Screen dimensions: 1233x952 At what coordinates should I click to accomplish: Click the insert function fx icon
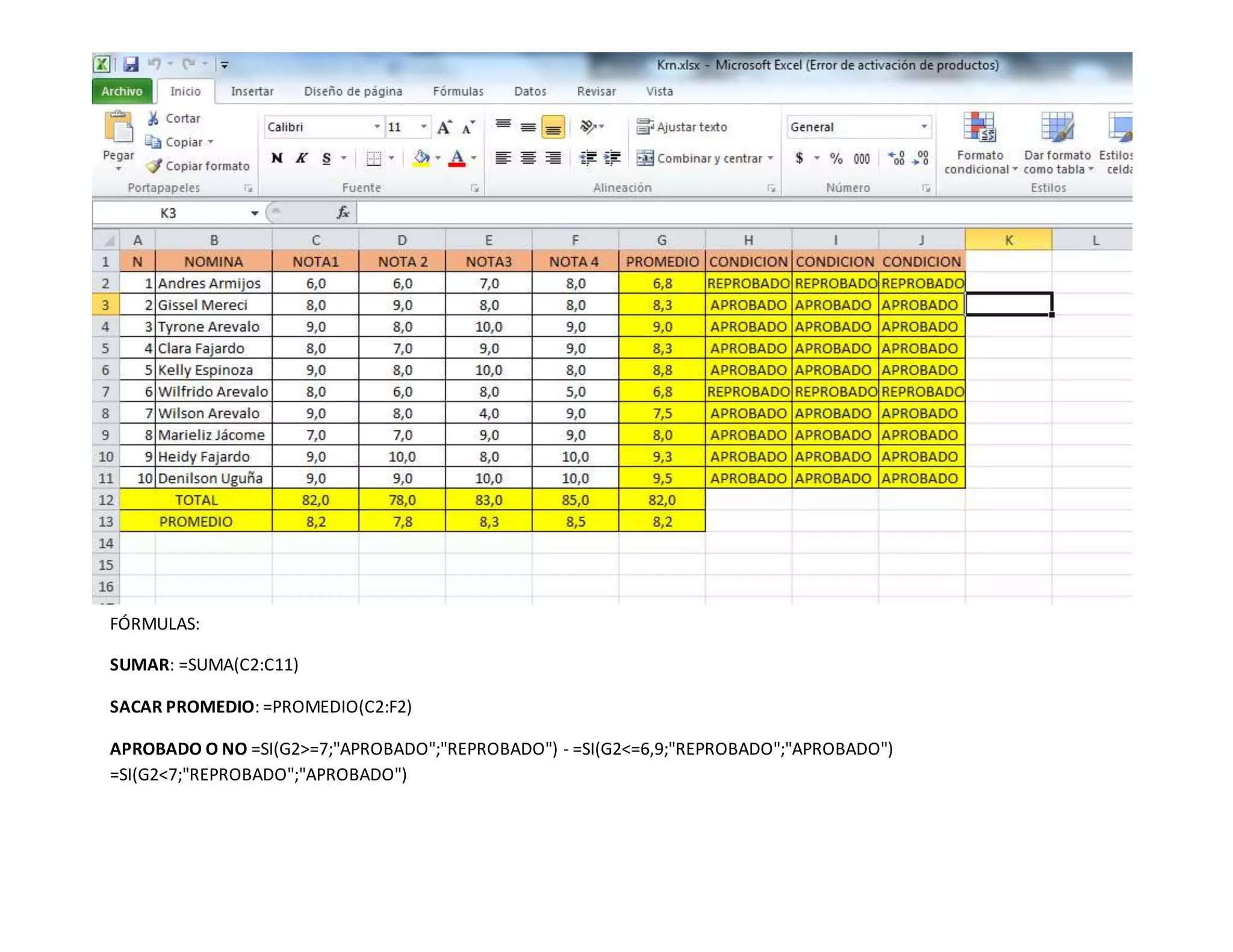point(343,212)
